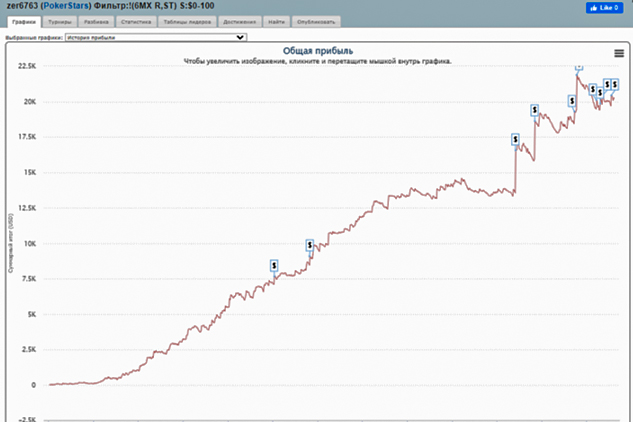Click the leftmost $ marker near 7.5K
The image size is (633, 422).
(274, 265)
